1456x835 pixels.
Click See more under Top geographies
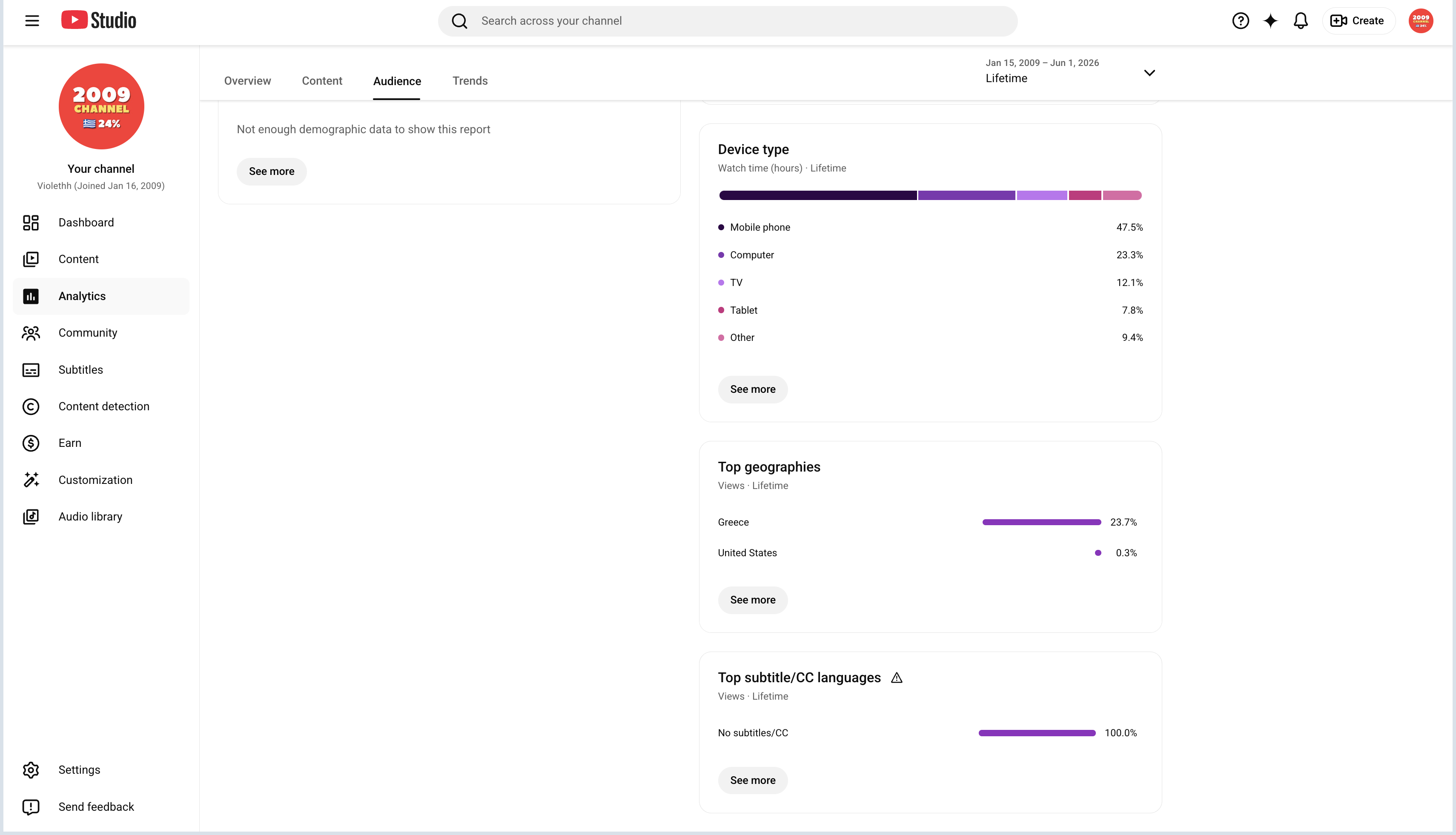pyautogui.click(x=753, y=600)
